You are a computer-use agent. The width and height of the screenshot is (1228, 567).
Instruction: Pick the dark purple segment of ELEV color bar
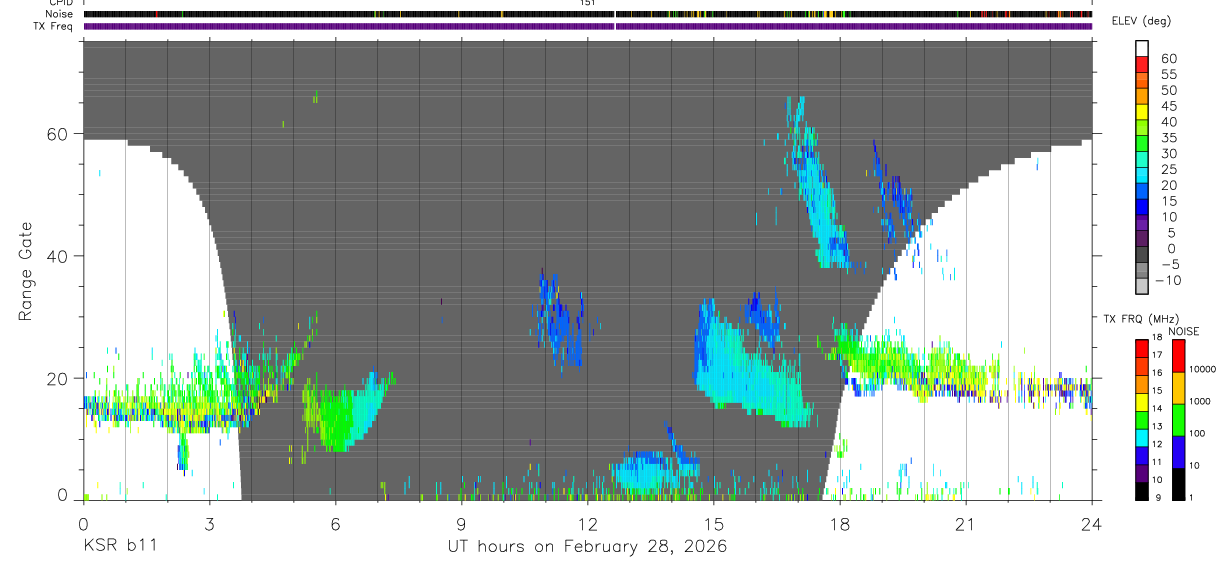(x=1142, y=239)
